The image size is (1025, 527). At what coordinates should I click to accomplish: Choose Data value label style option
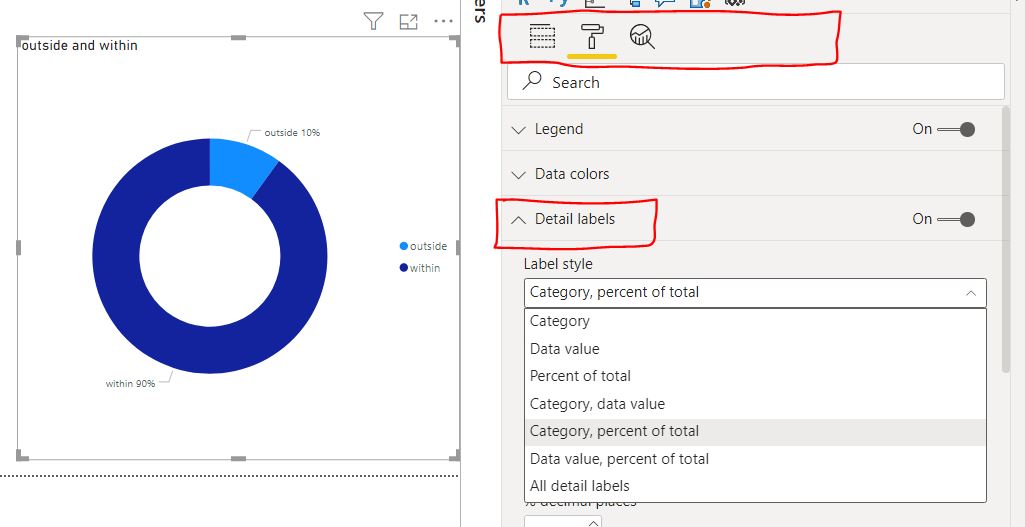[x=755, y=348]
